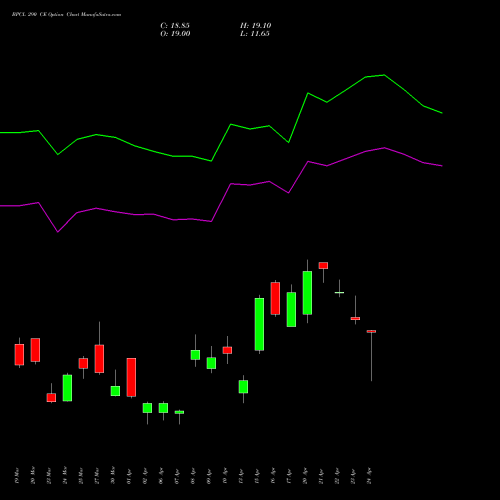Select the '21 Apr' date label

click(321, 476)
